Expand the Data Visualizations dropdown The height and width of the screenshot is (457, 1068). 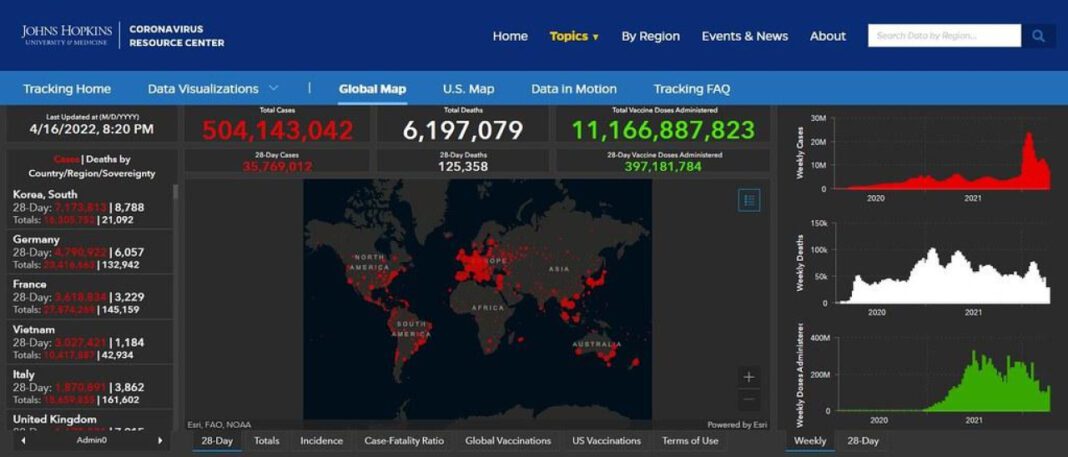(x=213, y=89)
